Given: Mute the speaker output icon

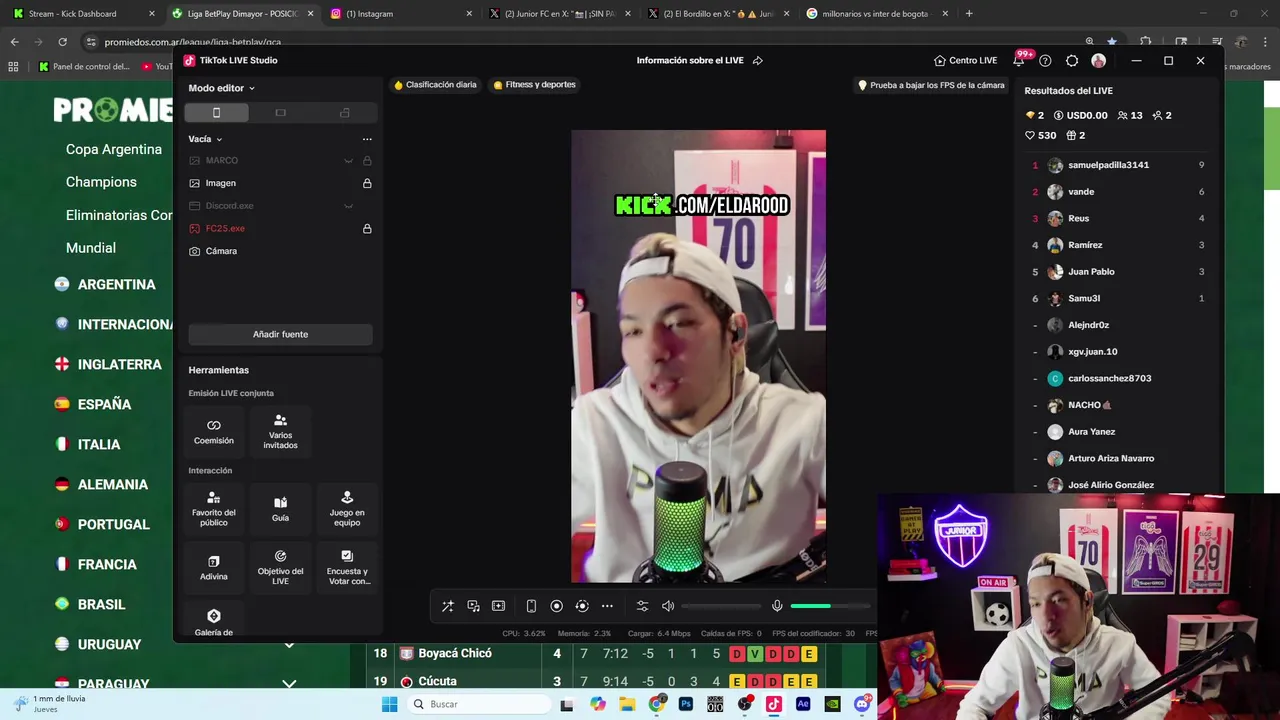Looking at the screenshot, I should click(x=668, y=606).
